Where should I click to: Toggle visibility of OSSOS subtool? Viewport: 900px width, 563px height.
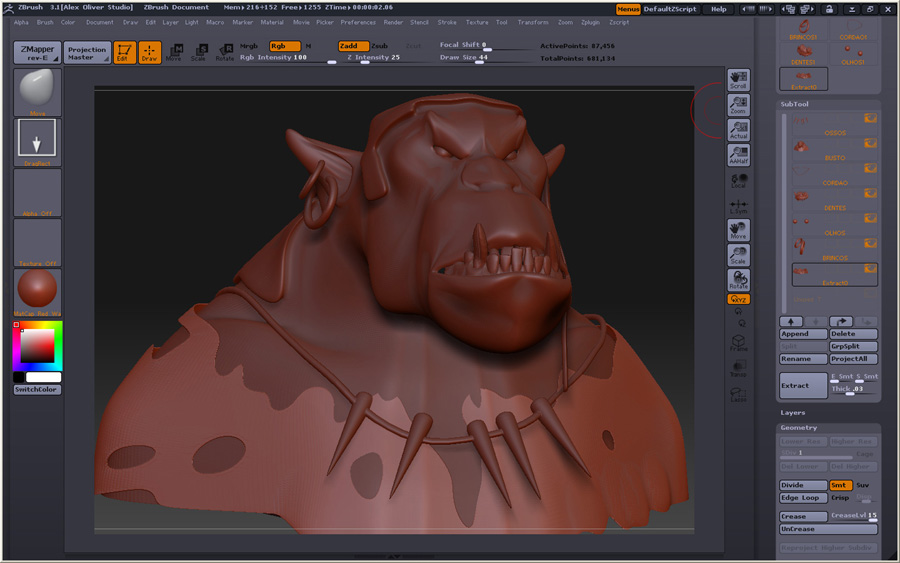870,118
